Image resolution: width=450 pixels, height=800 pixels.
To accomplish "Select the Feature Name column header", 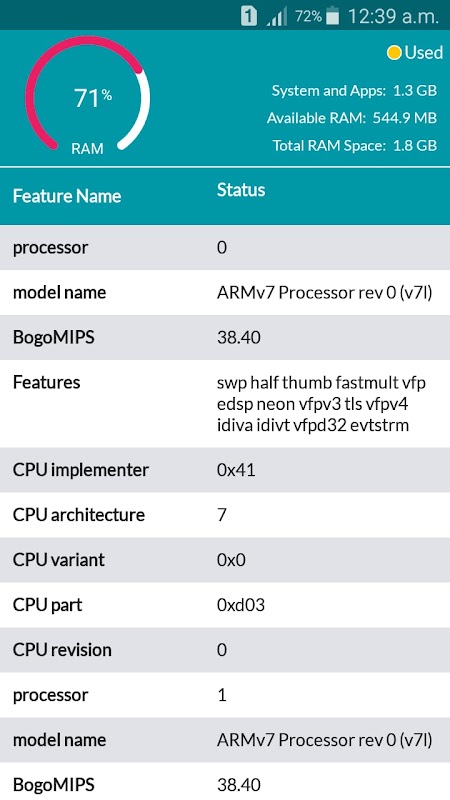I will (67, 196).
